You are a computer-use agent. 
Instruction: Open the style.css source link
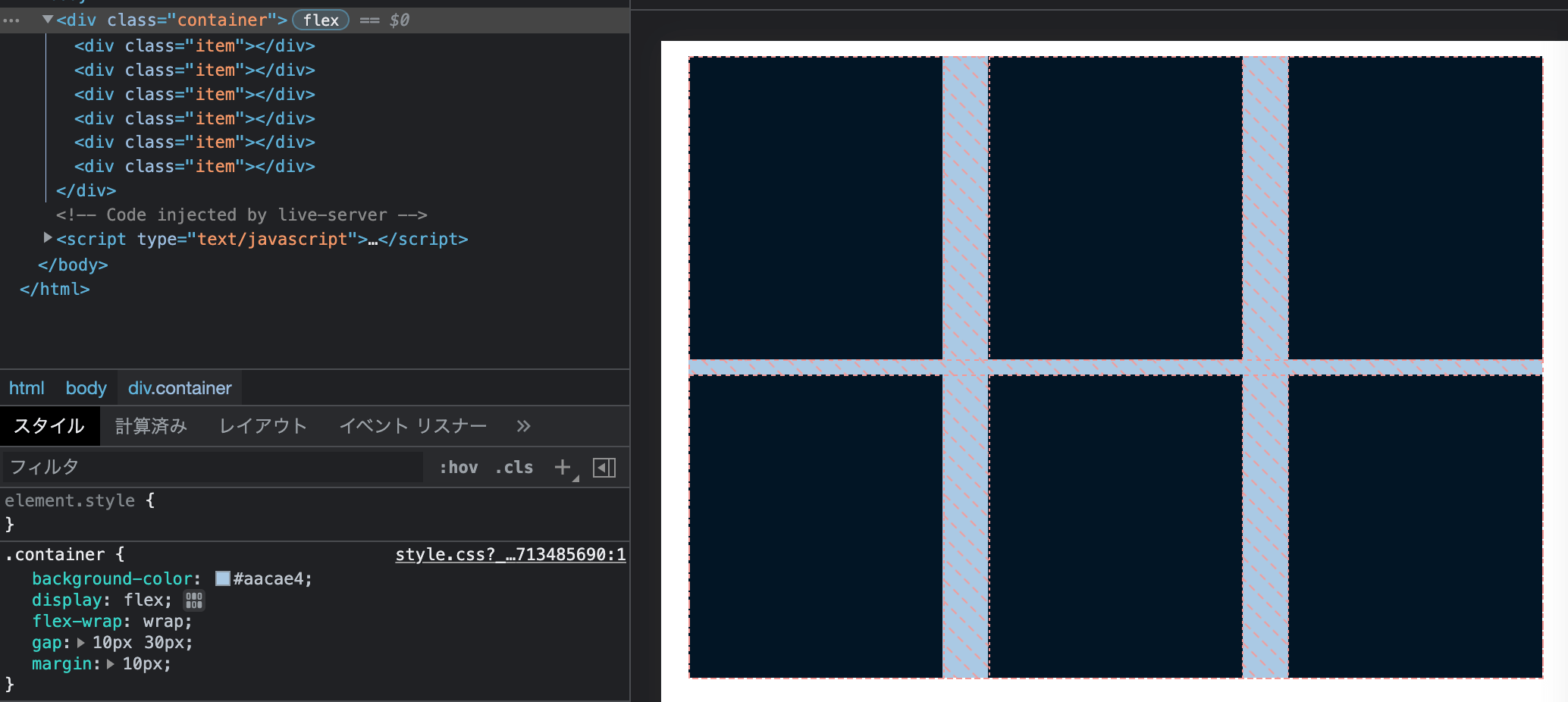point(510,555)
